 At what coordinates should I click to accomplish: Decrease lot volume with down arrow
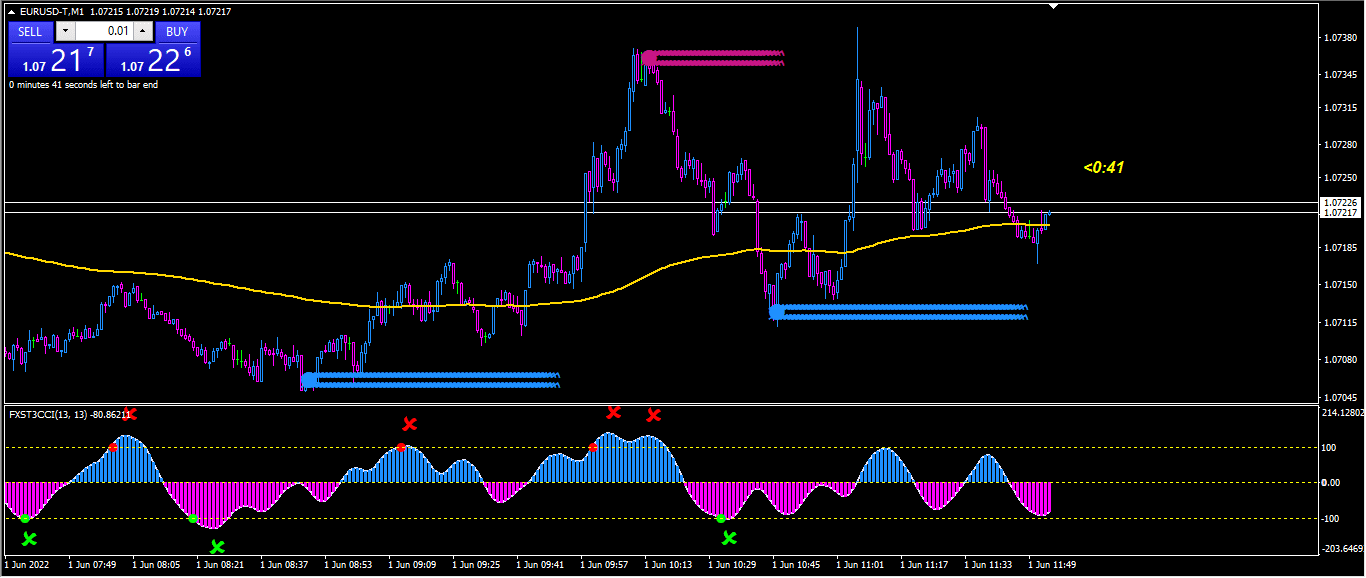point(65,31)
